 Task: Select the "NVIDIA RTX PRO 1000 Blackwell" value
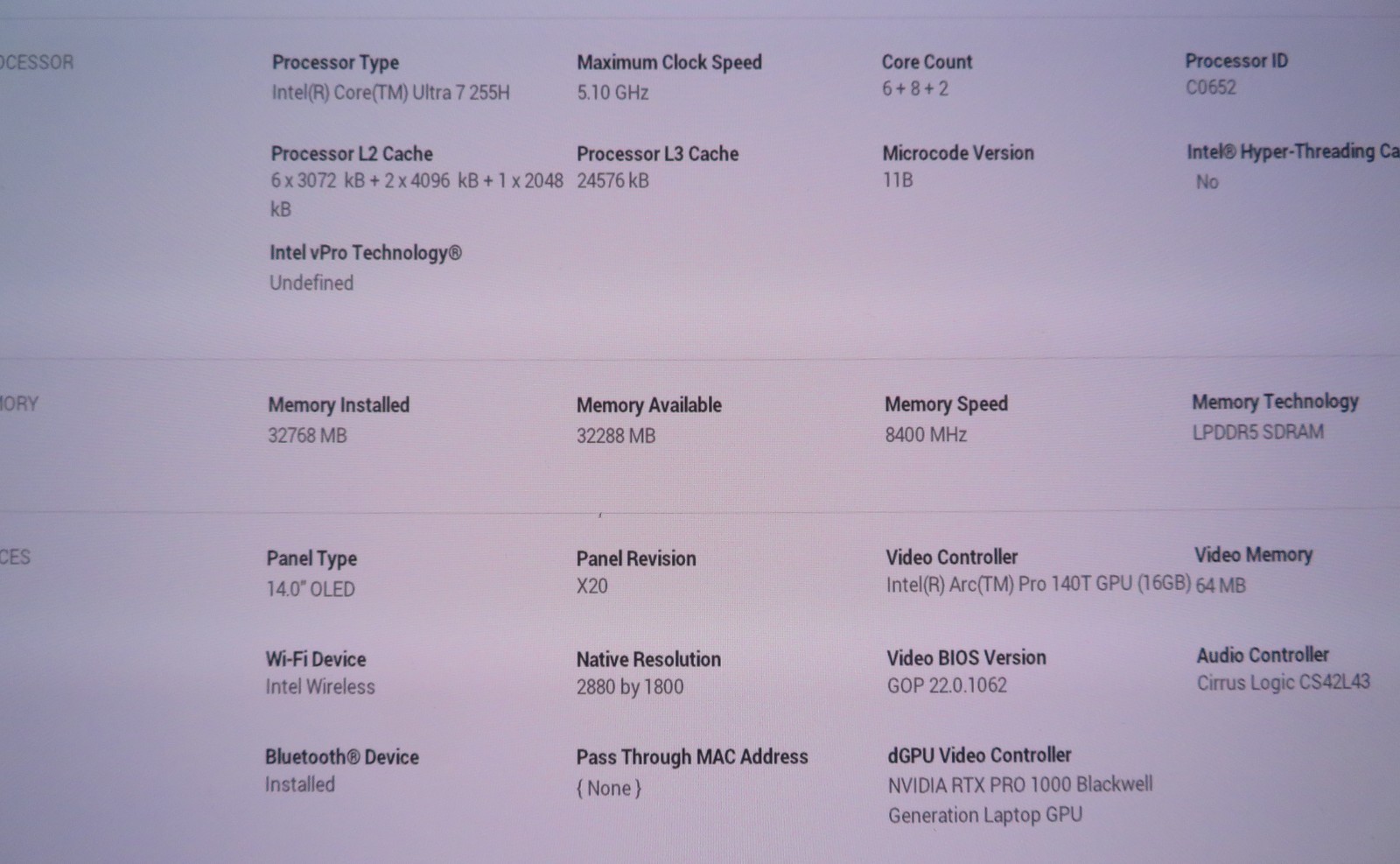[x=1020, y=784]
